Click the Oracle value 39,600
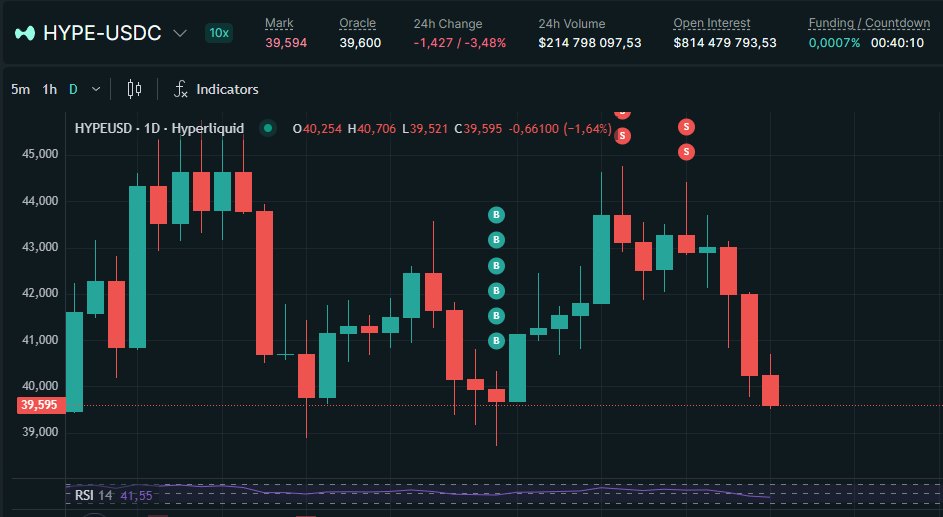Viewport: 943px width, 517px height. pos(360,43)
